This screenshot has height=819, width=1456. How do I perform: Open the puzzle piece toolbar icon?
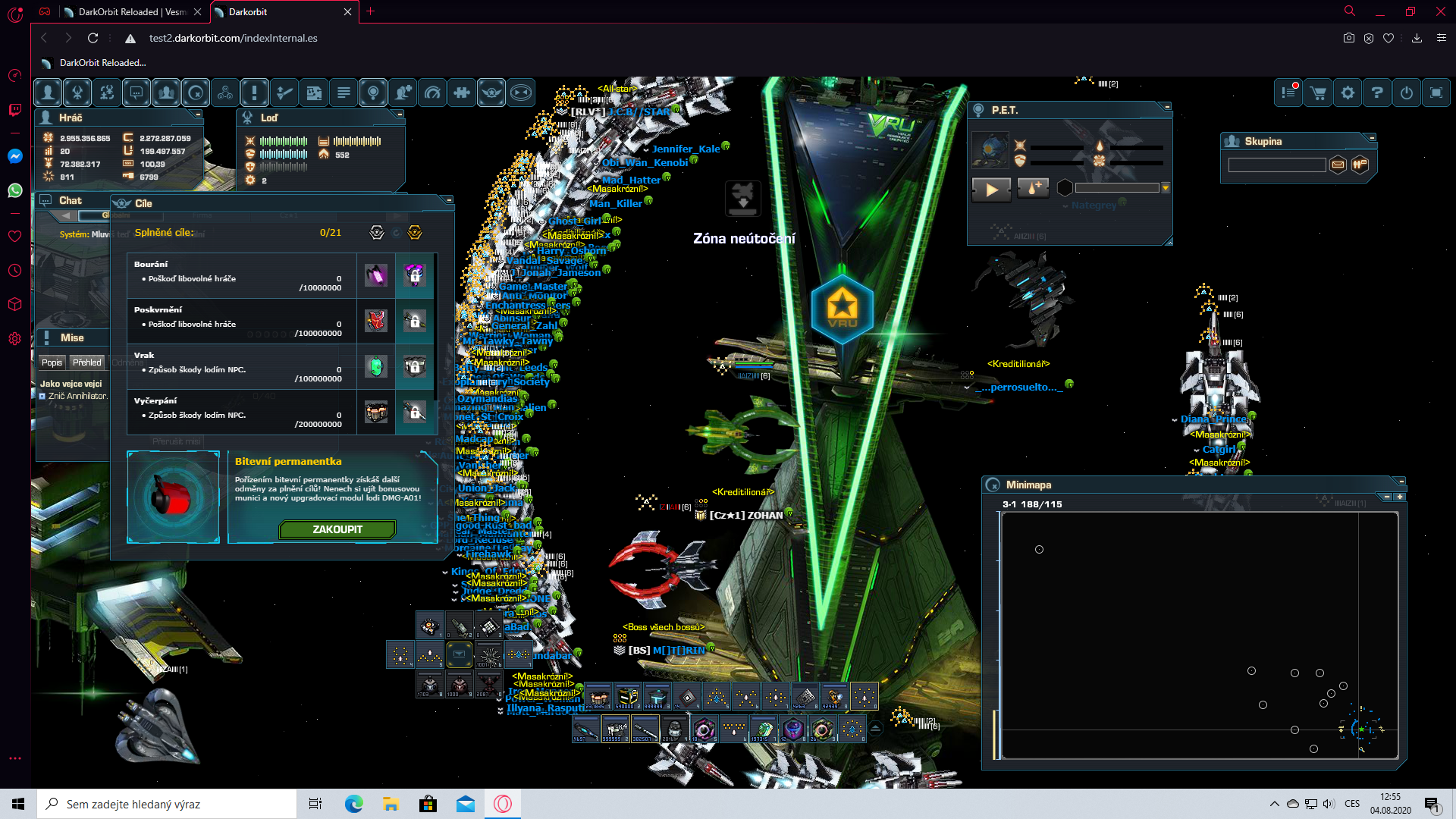point(462,93)
